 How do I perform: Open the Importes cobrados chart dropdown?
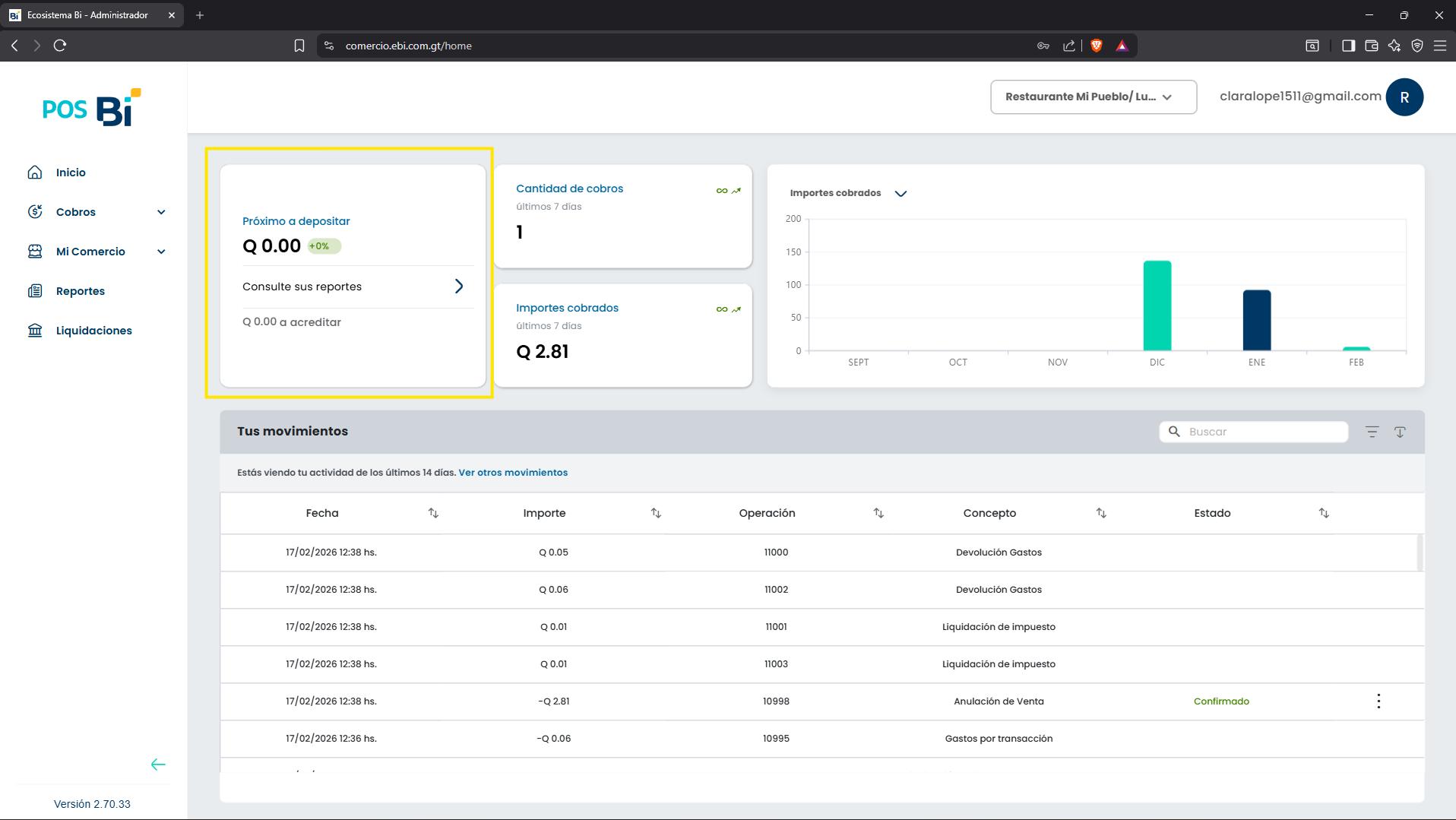coord(901,193)
